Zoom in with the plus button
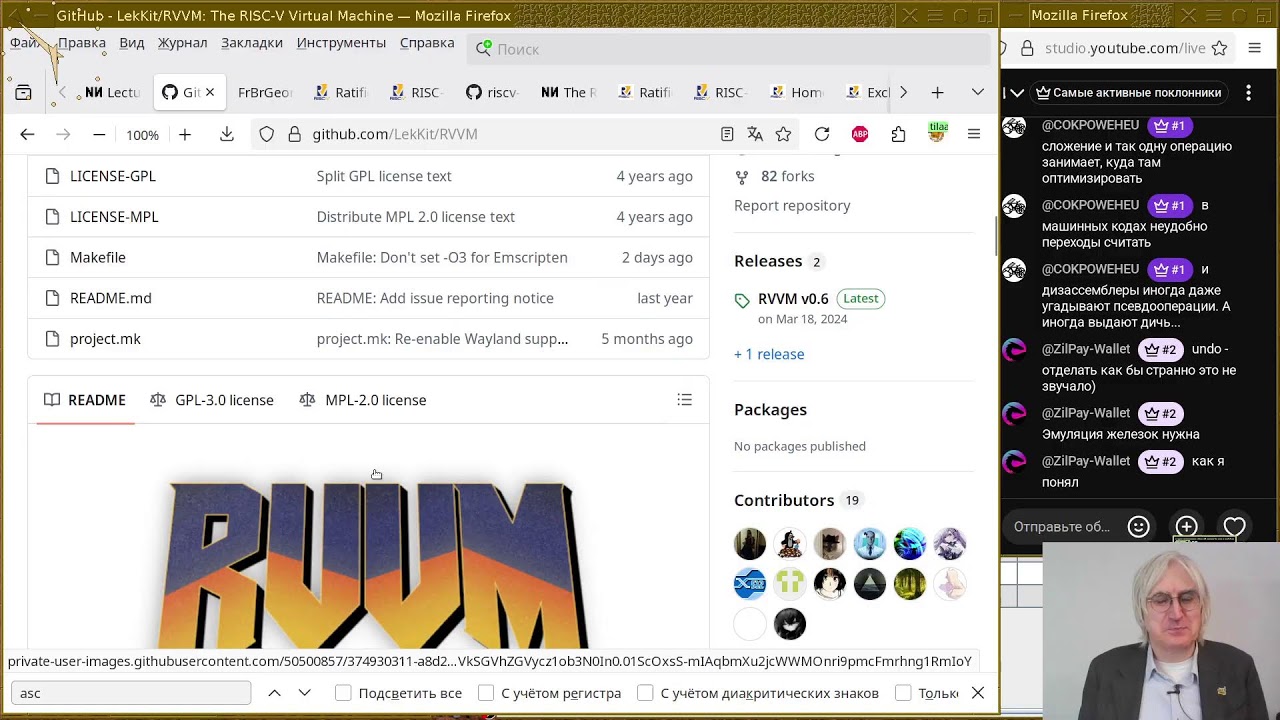 tap(185, 134)
